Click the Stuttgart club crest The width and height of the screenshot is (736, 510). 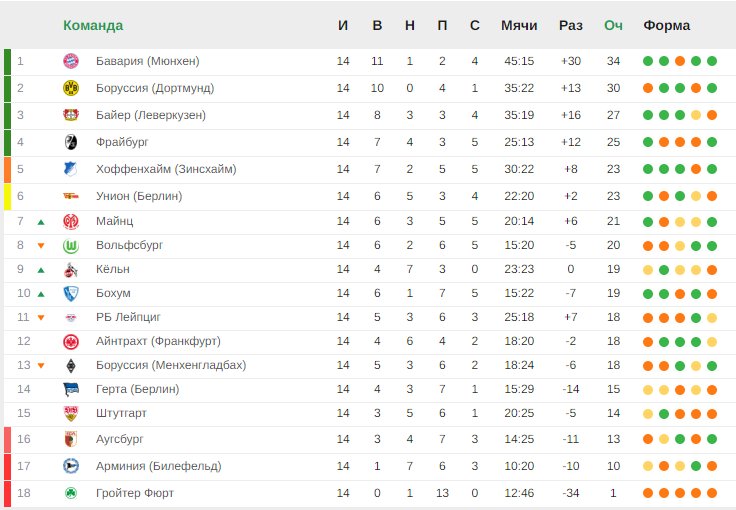click(x=71, y=413)
